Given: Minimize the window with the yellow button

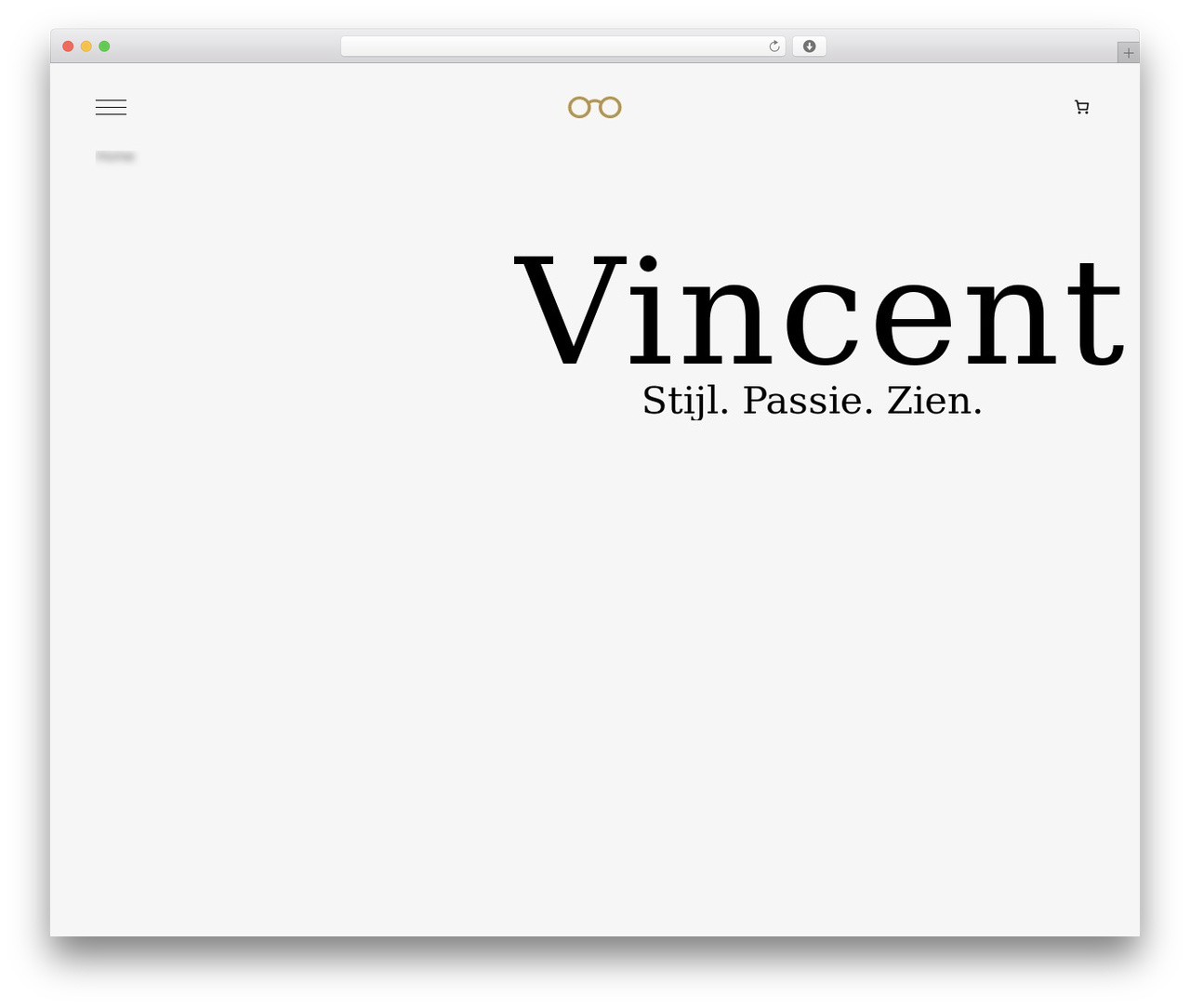Looking at the screenshot, I should pyautogui.click(x=86, y=46).
